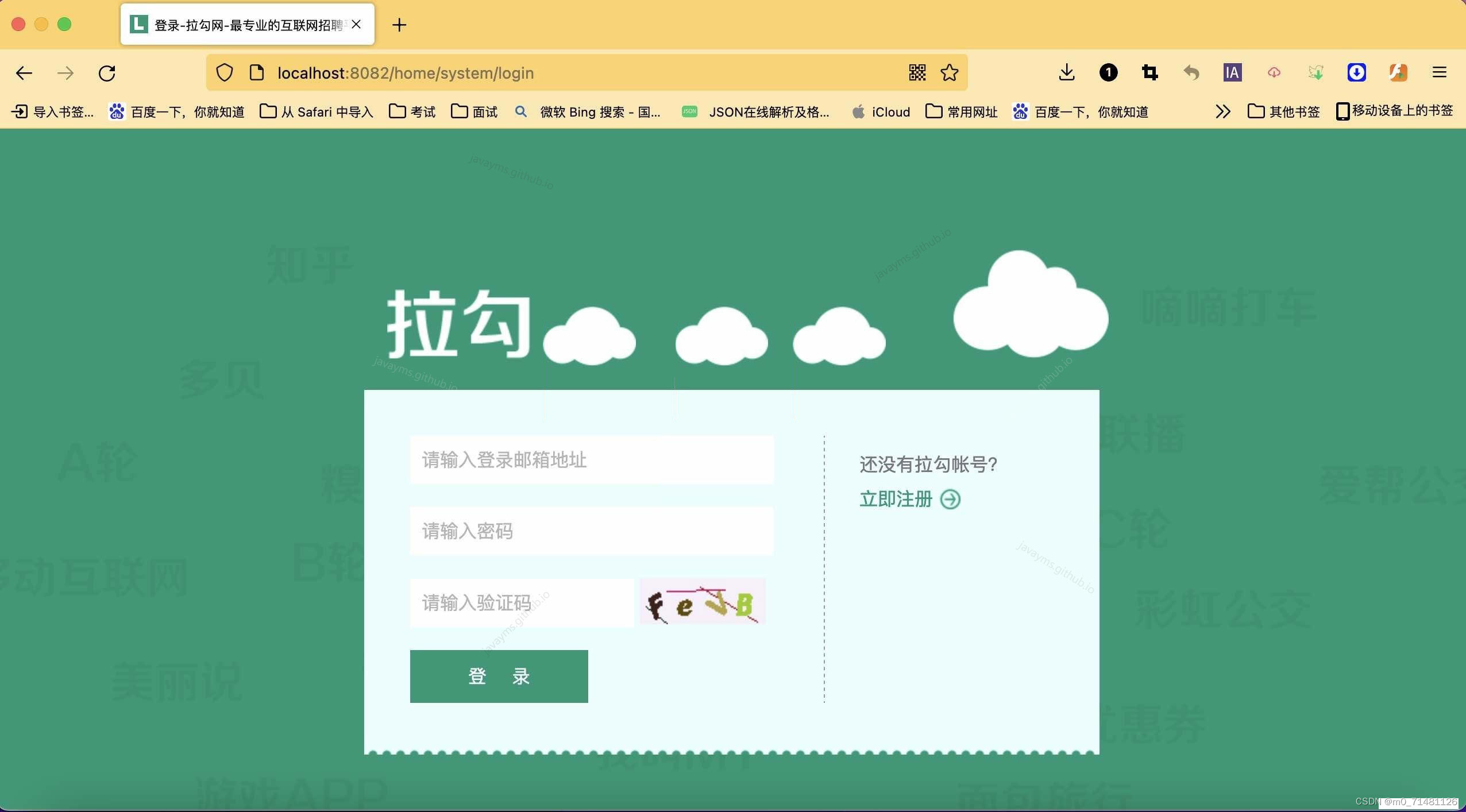
Task: Click the QR code icon in address bar
Action: point(917,73)
